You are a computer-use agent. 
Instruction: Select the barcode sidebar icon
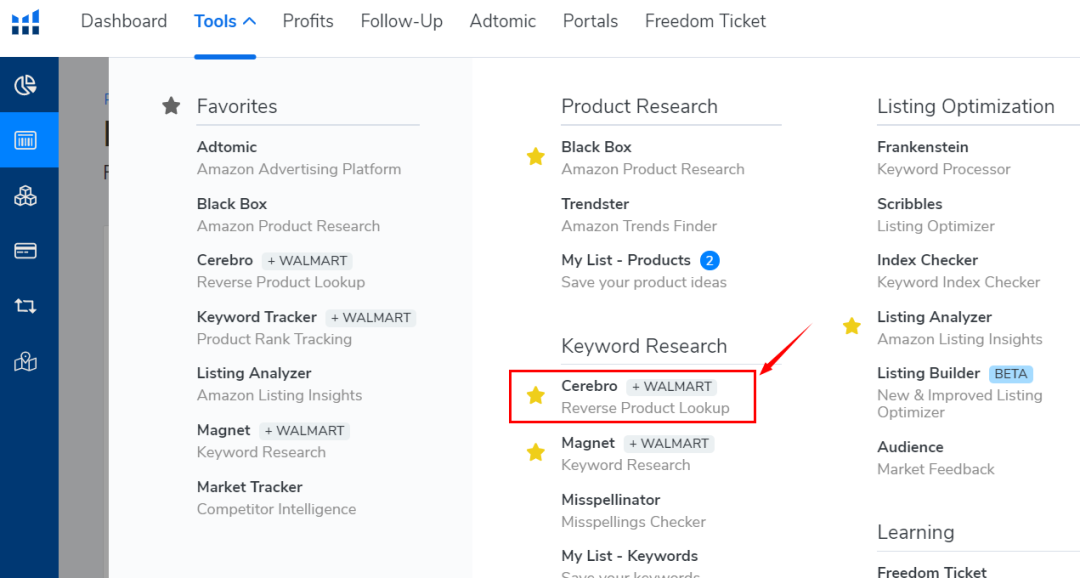tap(25, 141)
